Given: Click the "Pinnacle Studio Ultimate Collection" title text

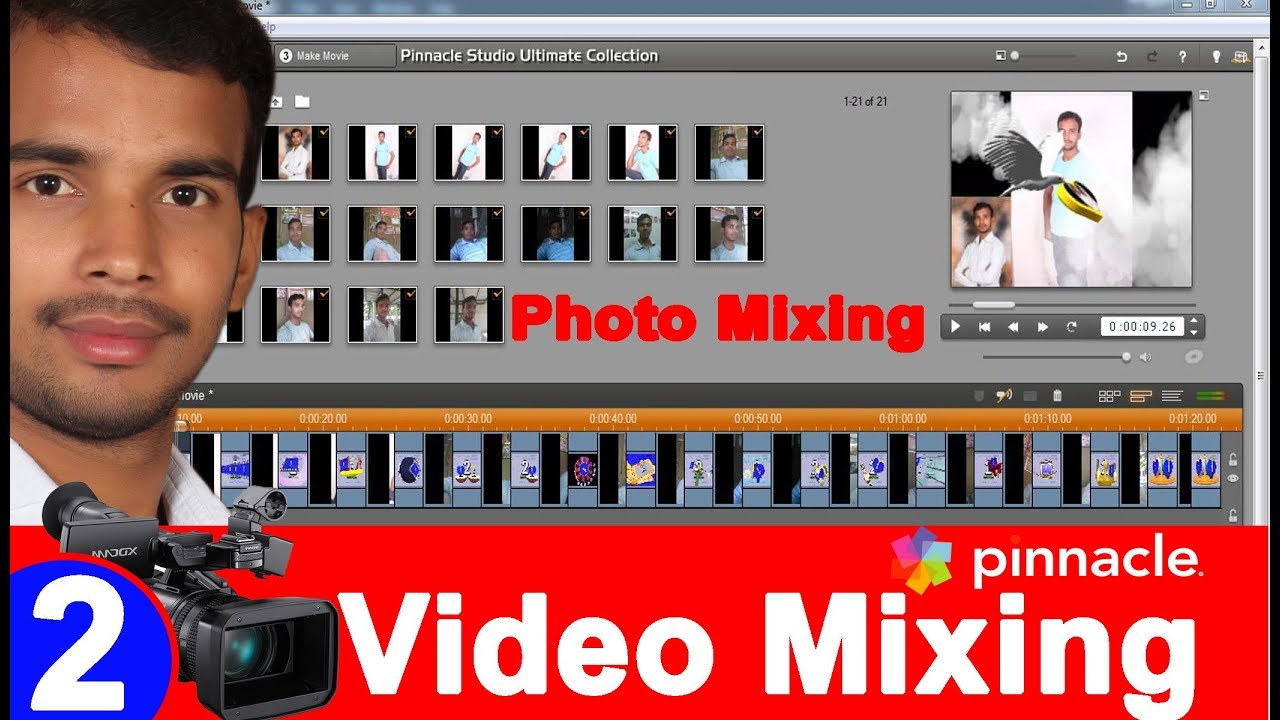Looking at the screenshot, I should coord(529,56).
